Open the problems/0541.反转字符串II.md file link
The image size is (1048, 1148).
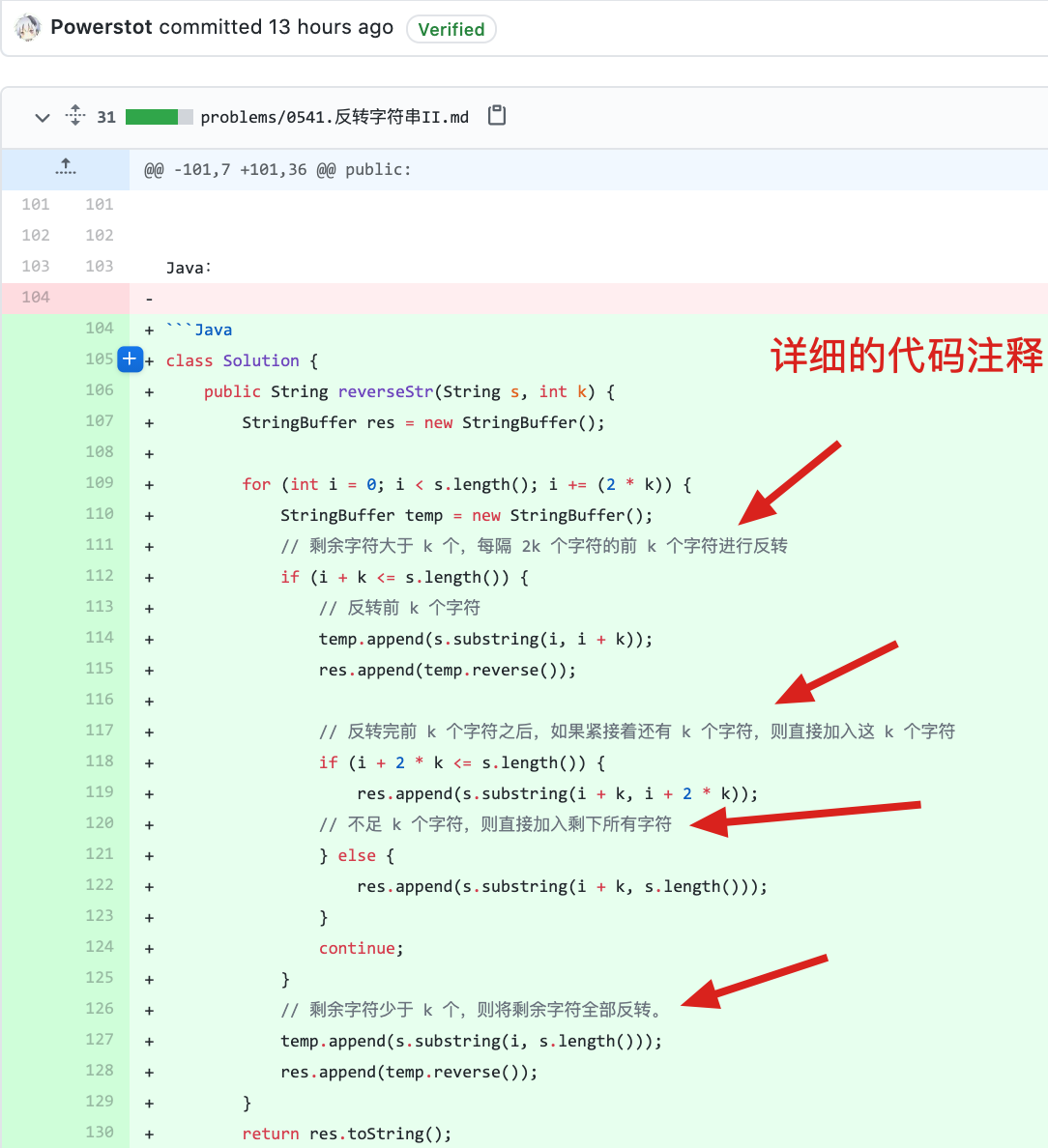click(x=335, y=117)
